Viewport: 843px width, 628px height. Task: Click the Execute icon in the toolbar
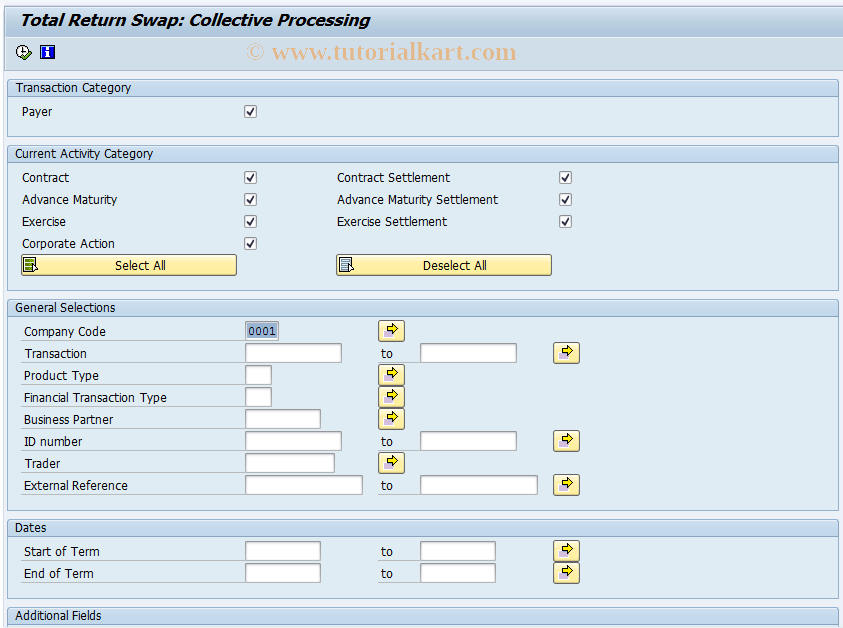(x=22, y=52)
